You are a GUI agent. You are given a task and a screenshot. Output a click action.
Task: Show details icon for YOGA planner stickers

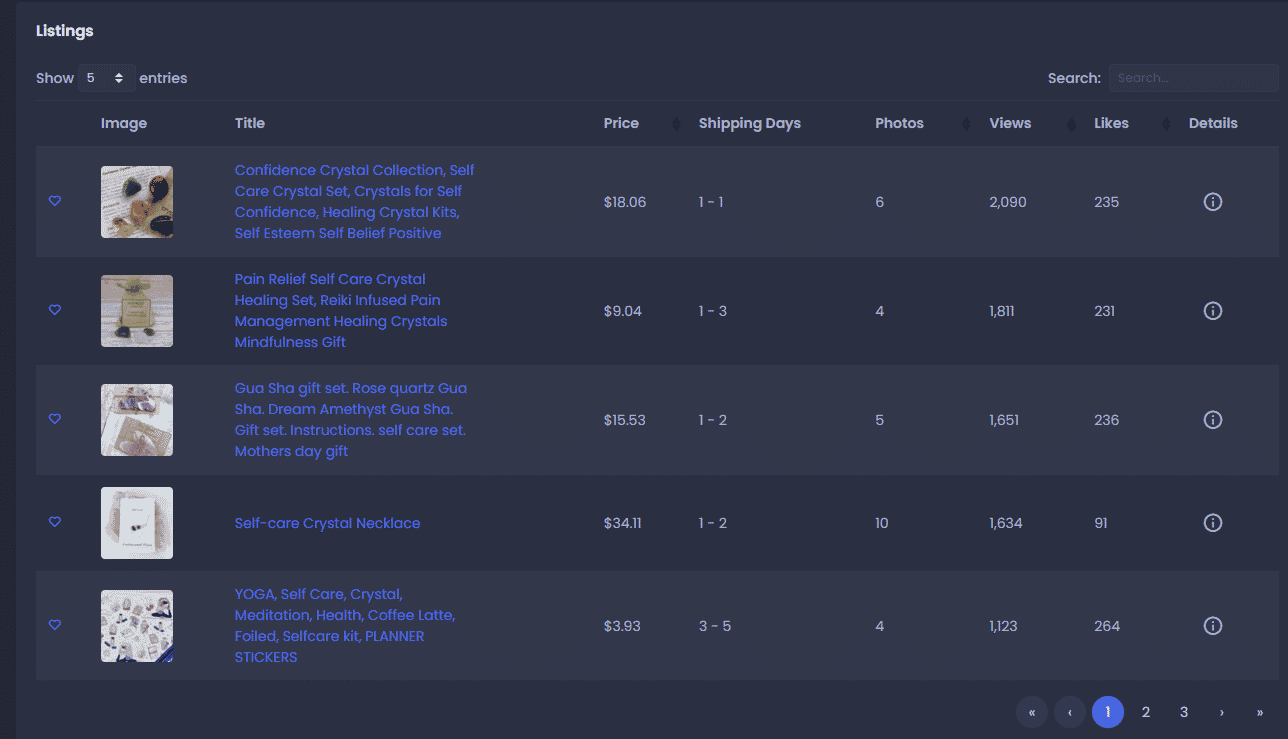coord(1212,626)
